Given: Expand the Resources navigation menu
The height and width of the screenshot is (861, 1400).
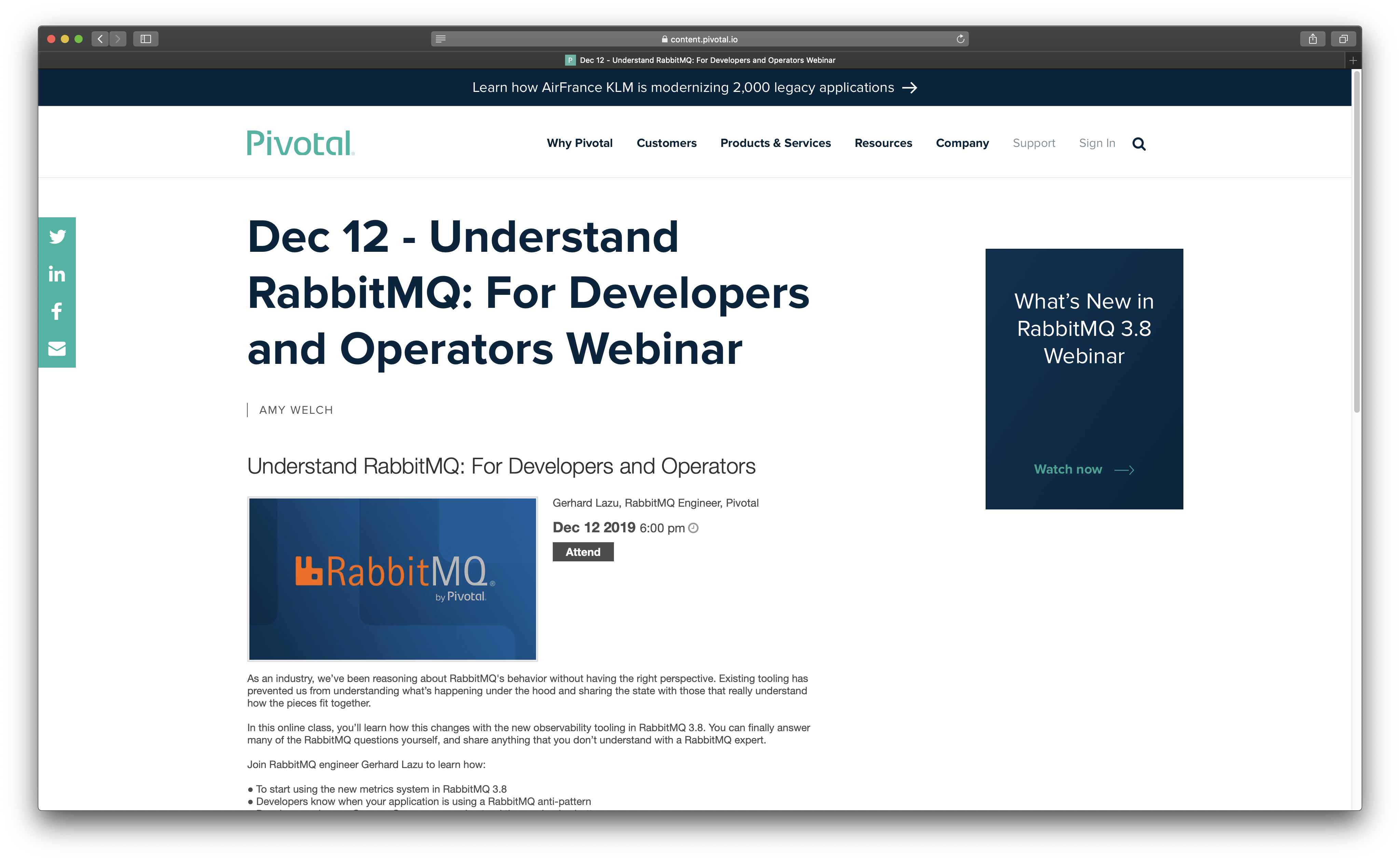Looking at the screenshot, I should tap(883, 143).
